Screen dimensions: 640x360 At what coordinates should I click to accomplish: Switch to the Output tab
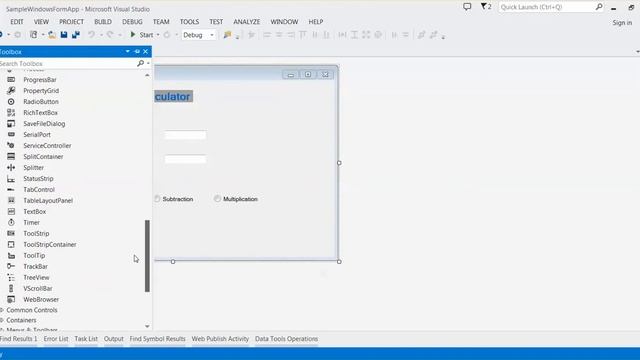point(113,339)
